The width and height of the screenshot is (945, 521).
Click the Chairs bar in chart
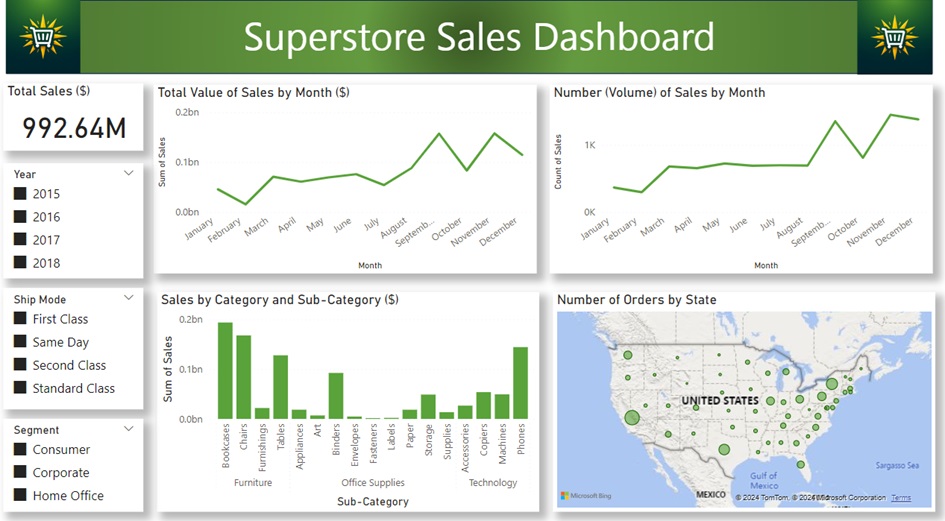coord(243,377)
